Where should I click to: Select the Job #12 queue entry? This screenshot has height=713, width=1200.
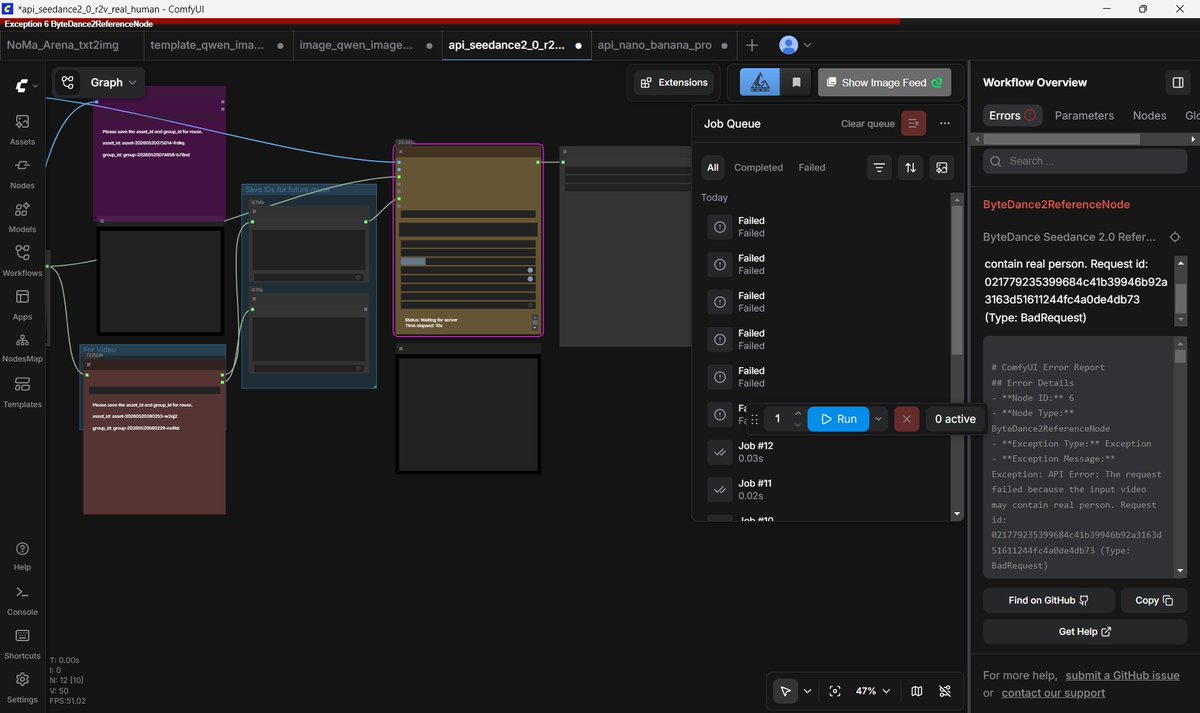(x=827, y=452)
